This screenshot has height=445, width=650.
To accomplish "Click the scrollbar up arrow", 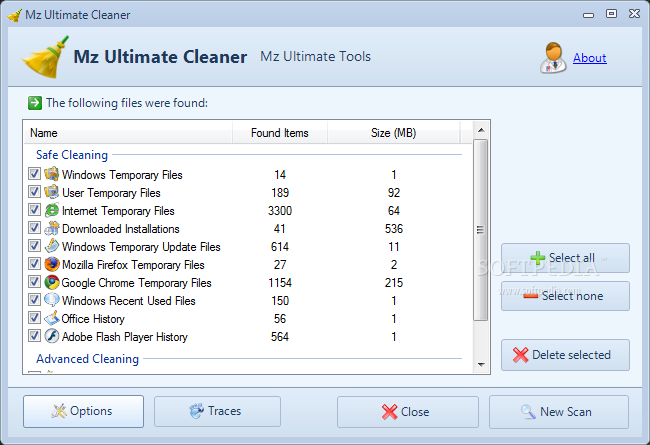I will tap(481, 130).
